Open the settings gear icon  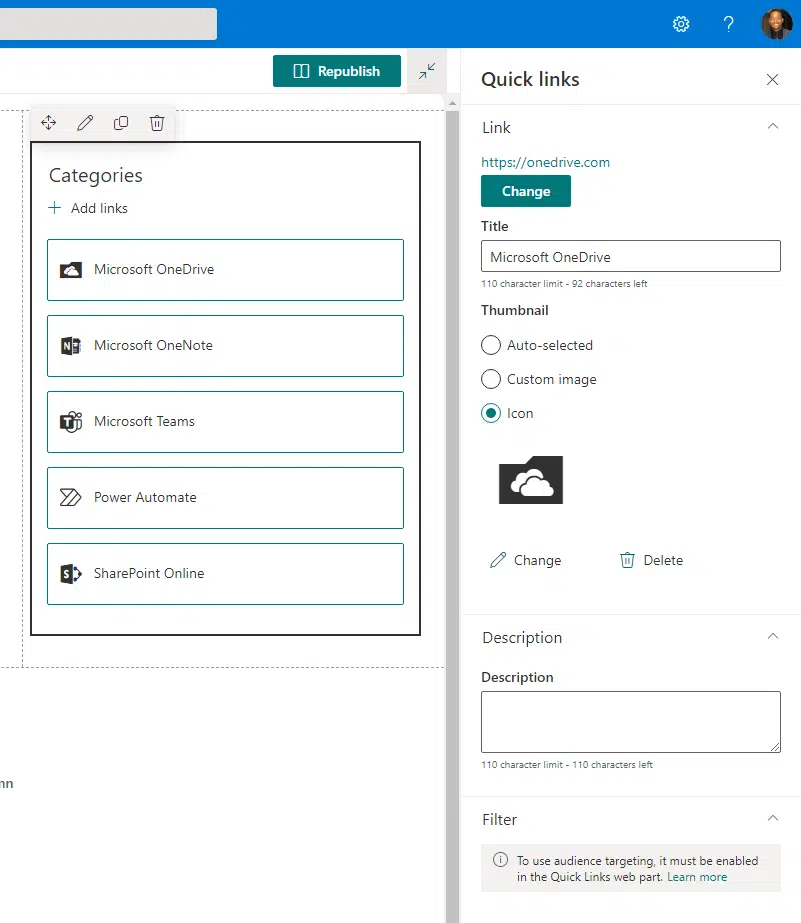681,24
